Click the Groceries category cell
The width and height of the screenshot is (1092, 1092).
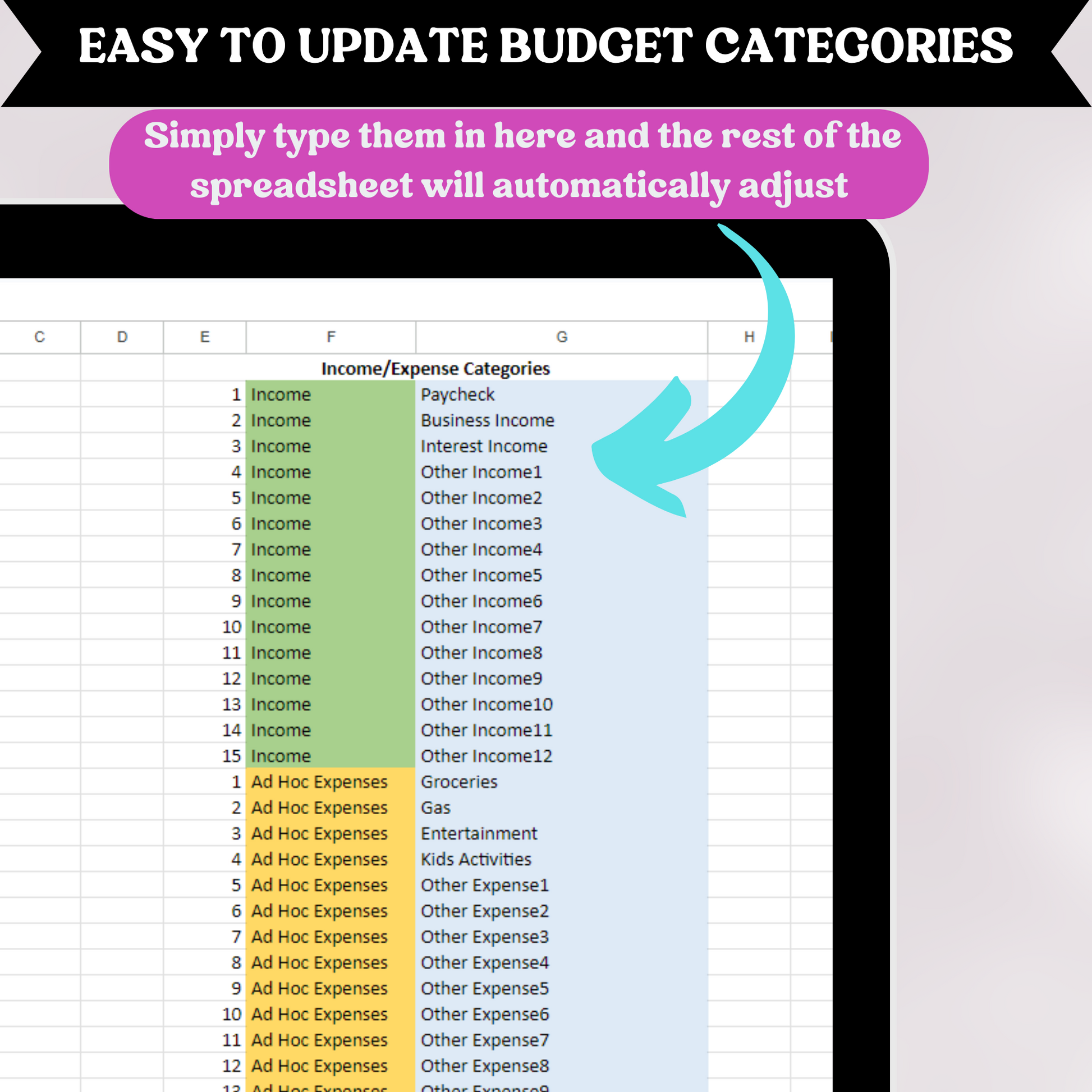[561, 782]
